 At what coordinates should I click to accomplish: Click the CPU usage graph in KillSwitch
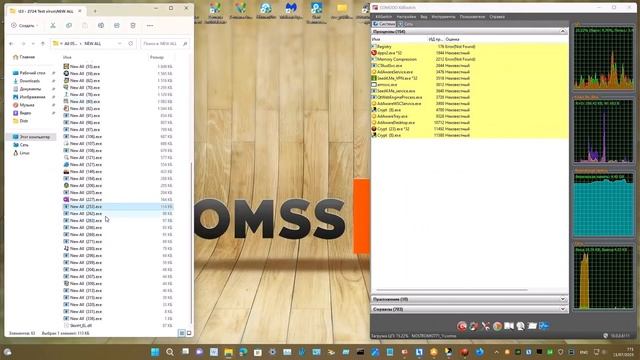(x=604, y=58)
